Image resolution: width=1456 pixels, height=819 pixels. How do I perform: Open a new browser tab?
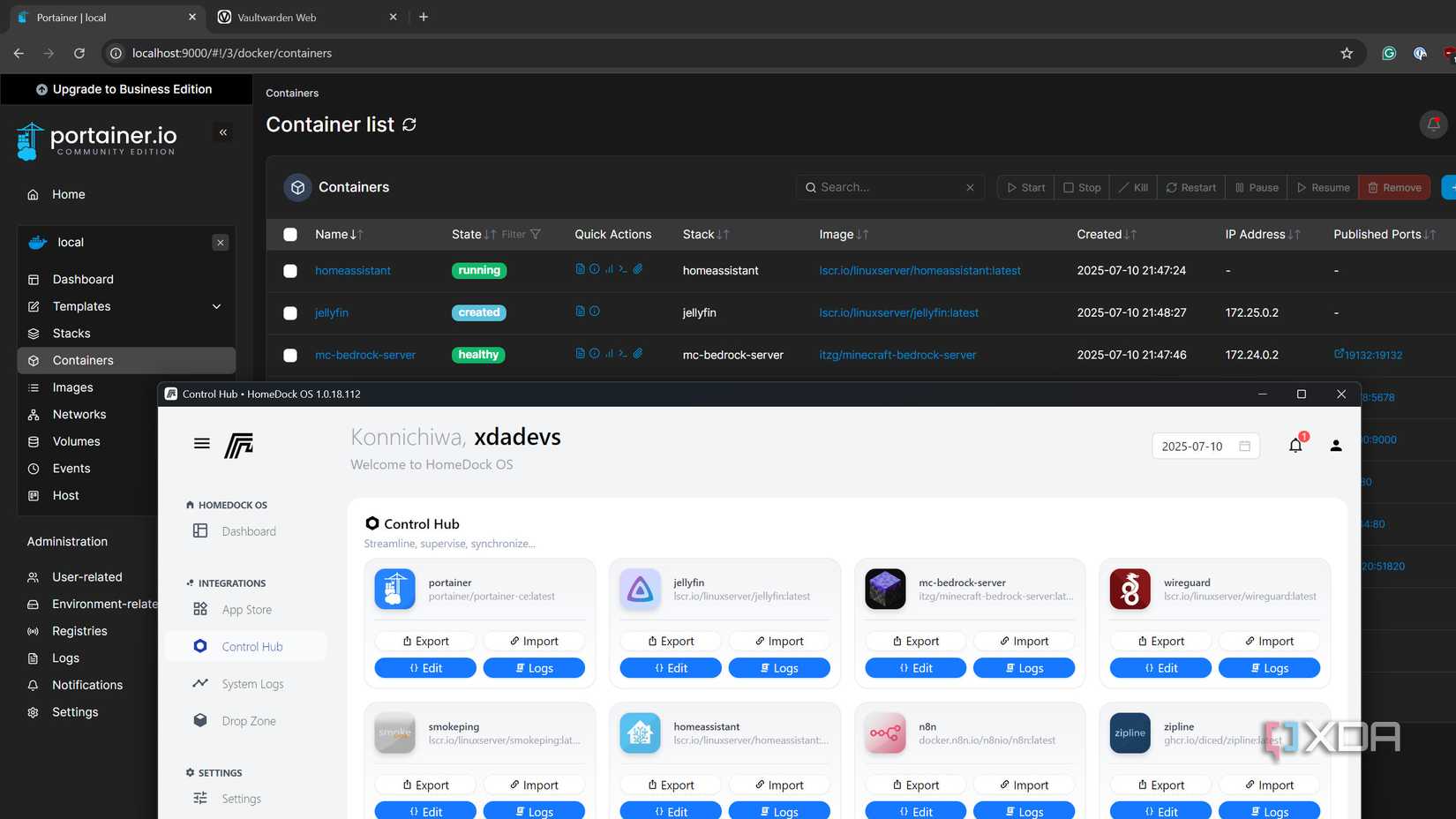pos(424,17)
